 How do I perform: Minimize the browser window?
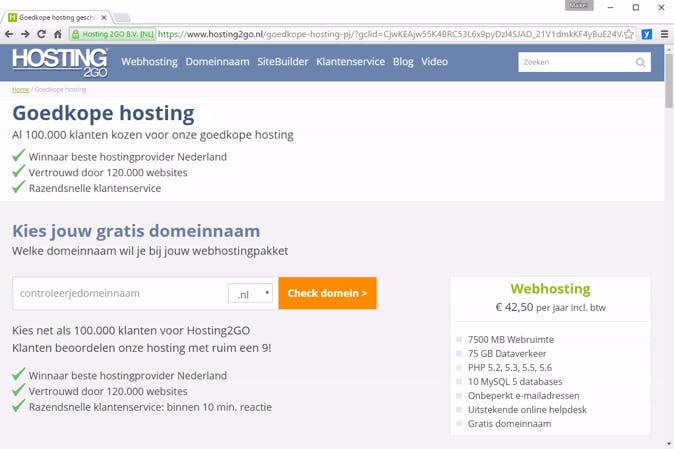click(x=610, y=7)
